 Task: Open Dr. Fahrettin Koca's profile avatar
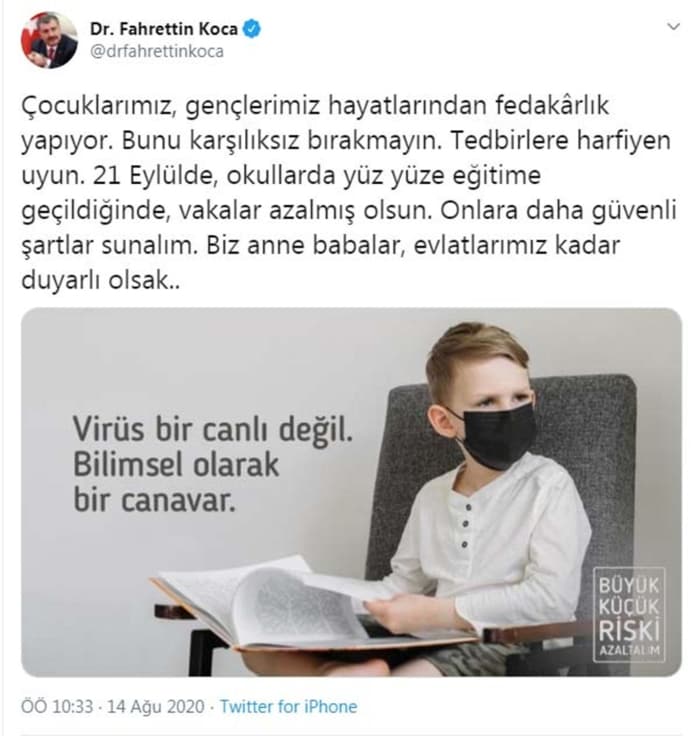tap(50, 40)
